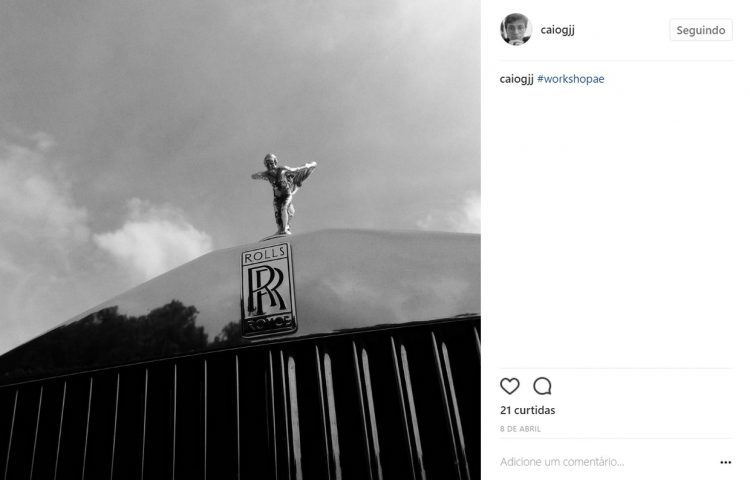Screen dimensions: 750x480
Task: Open the three-dots more options menu
Action: [x=726, y=462]
